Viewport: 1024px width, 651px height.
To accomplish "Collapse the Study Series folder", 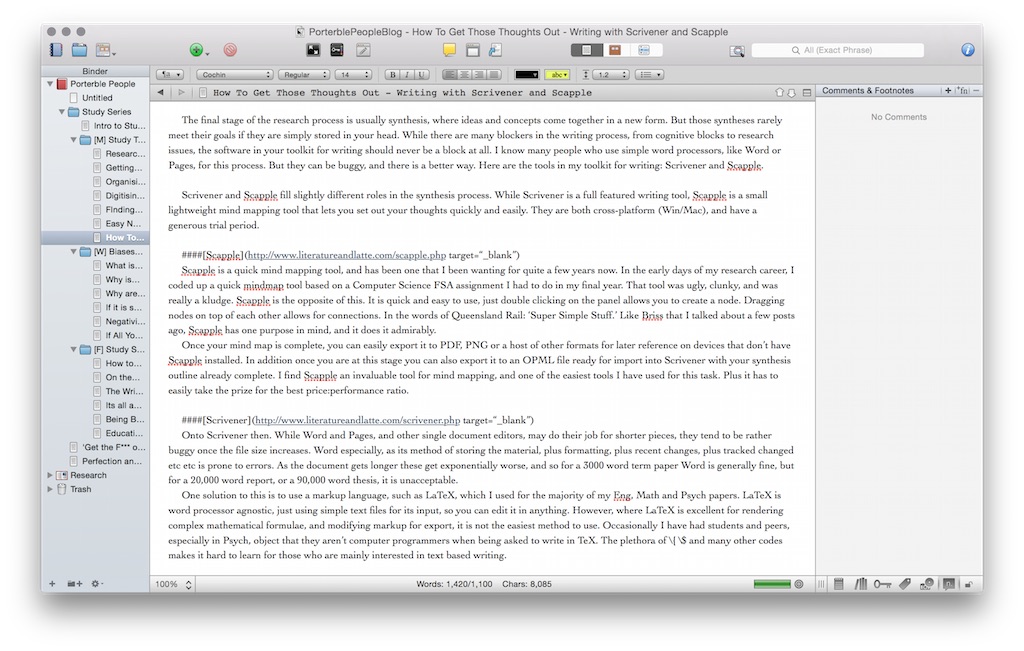I will point(62,112).
